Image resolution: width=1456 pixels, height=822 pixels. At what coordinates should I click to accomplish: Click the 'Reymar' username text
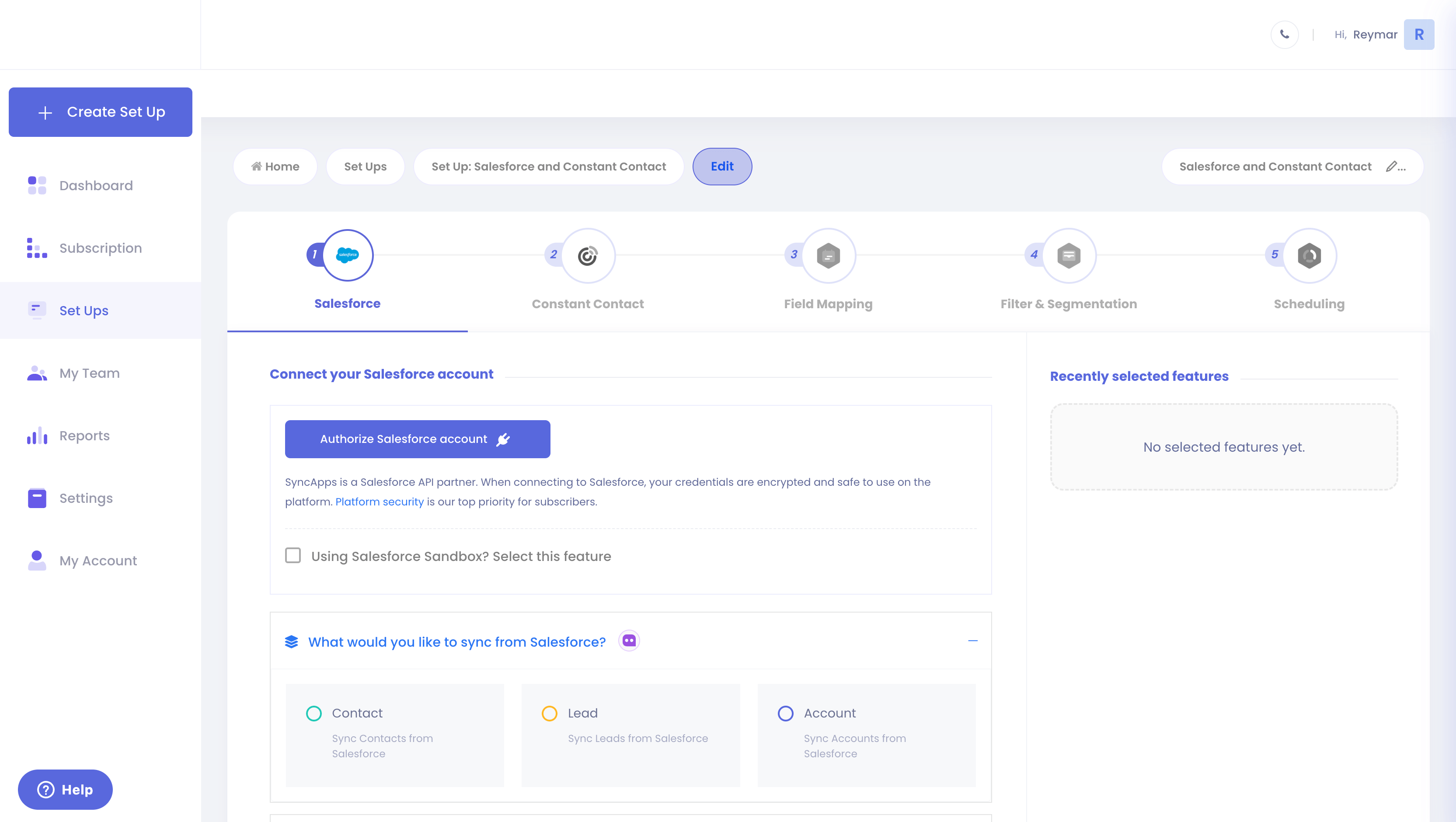(x=1375, y=35)
